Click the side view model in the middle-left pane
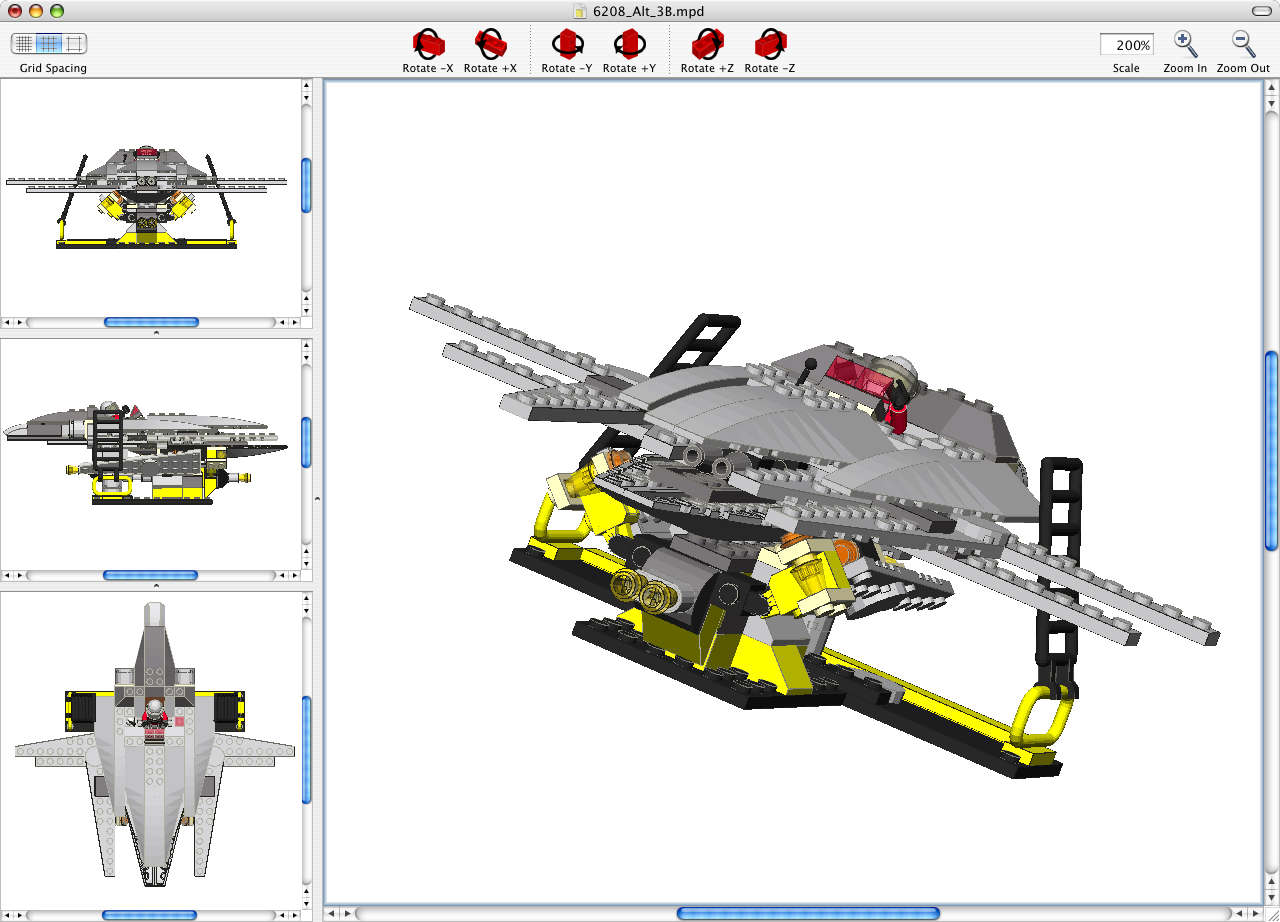The height and width of the screenshot is (922, 1280). pos(146,453)
